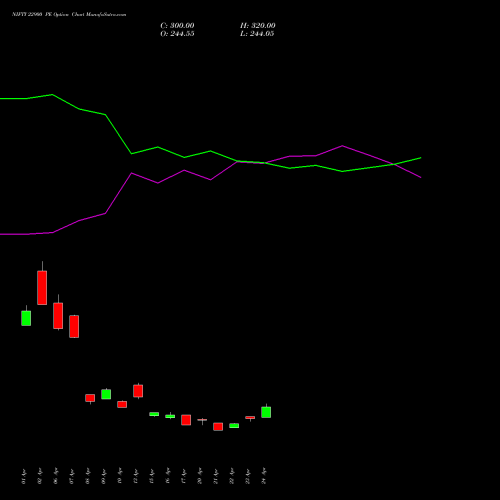Click the red candle above 07 Apr
The image size is (500, 500).
coord(74,326)
